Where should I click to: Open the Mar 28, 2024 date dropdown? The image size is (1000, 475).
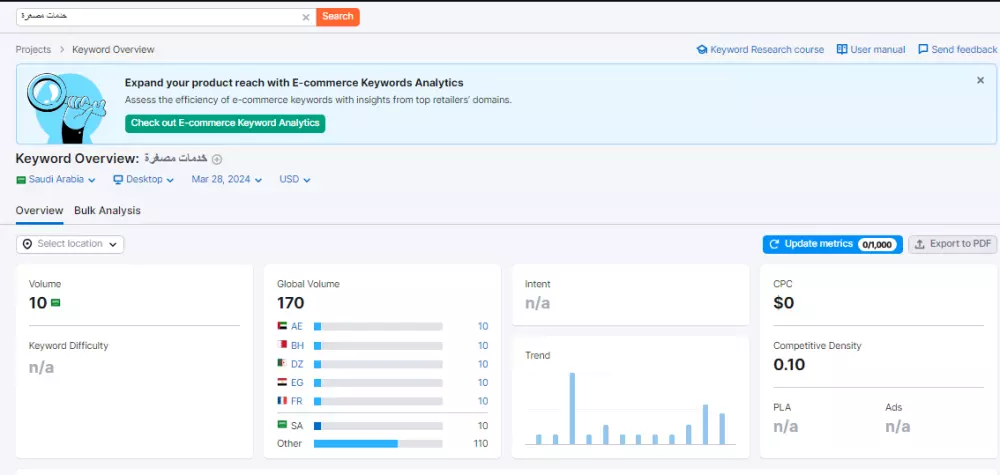tap(227, 180)
